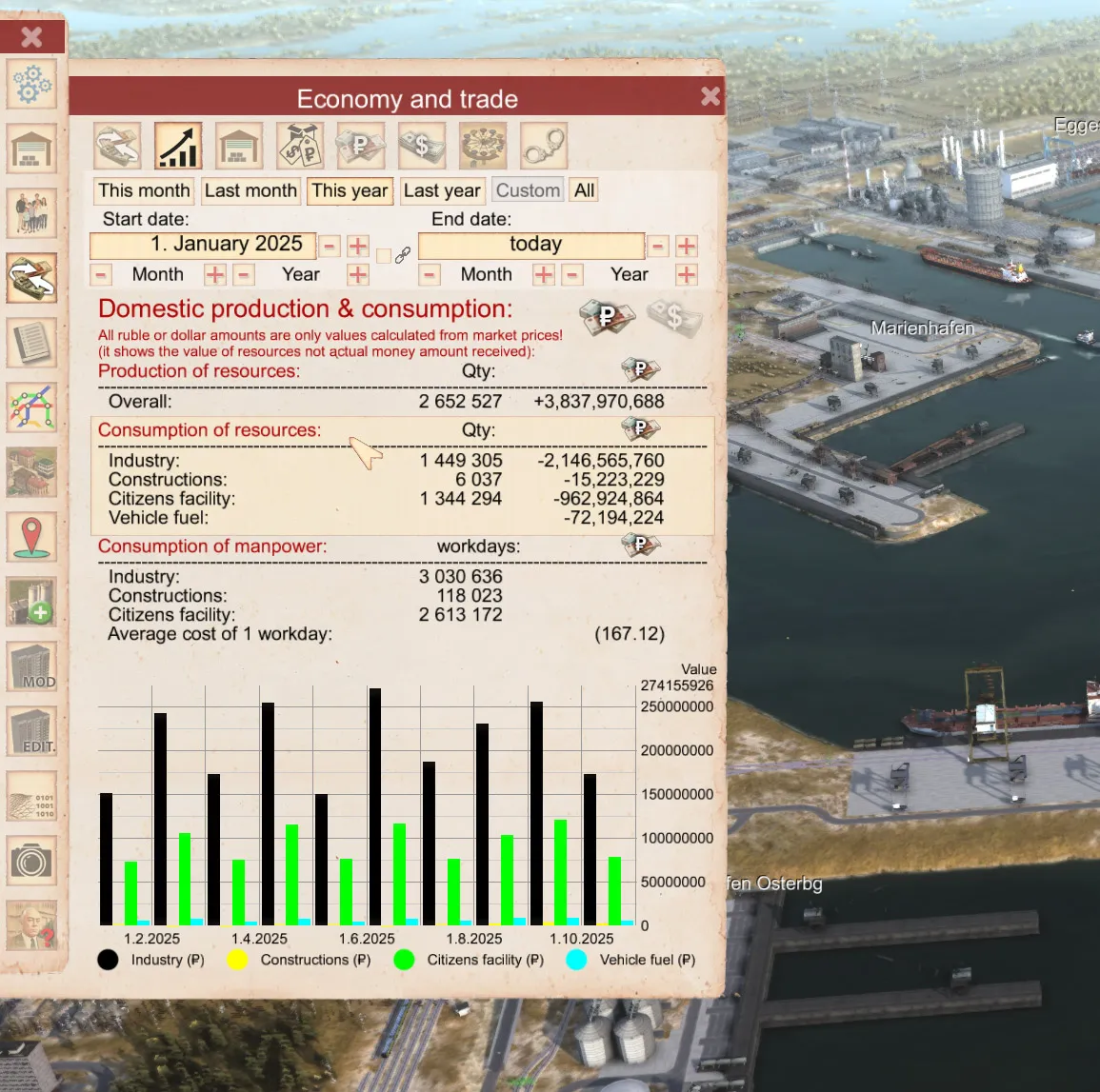The width and height of the screenshot is (1100, 1092).
Task: Increase the start date day by one
Action: tap(358, 247)
